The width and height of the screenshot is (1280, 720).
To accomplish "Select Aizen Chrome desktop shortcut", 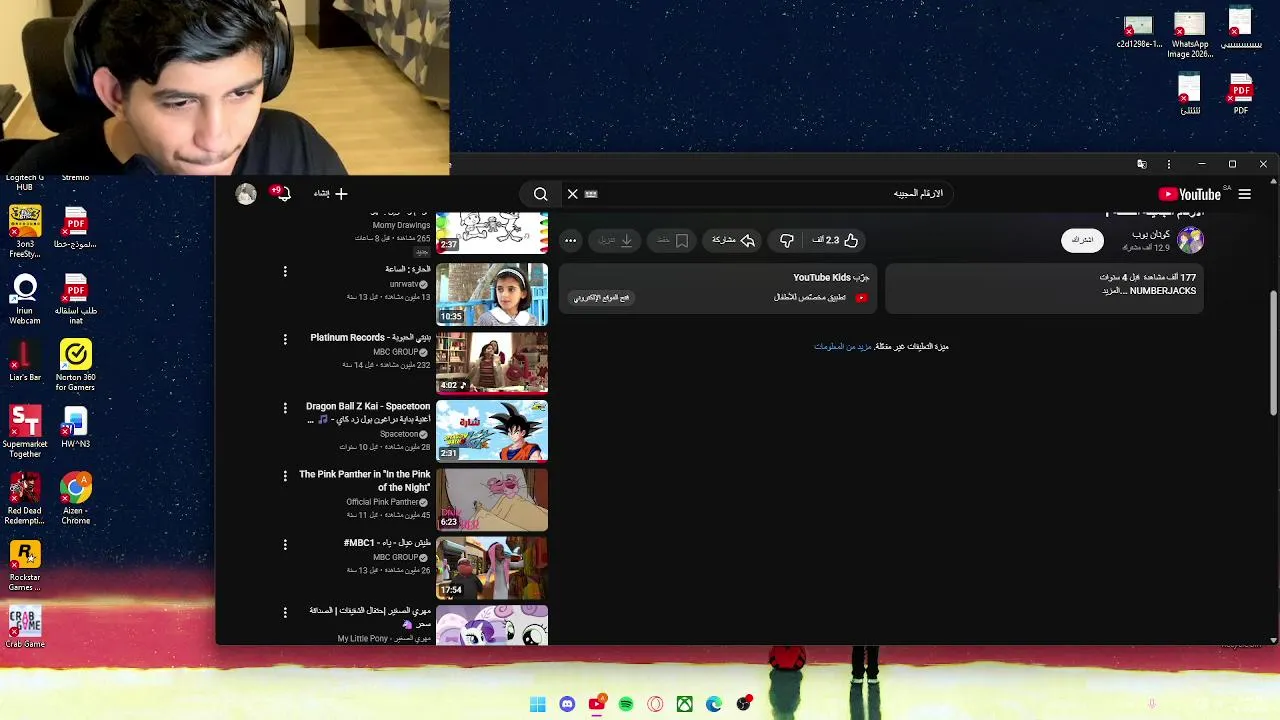I will [75, 499].
